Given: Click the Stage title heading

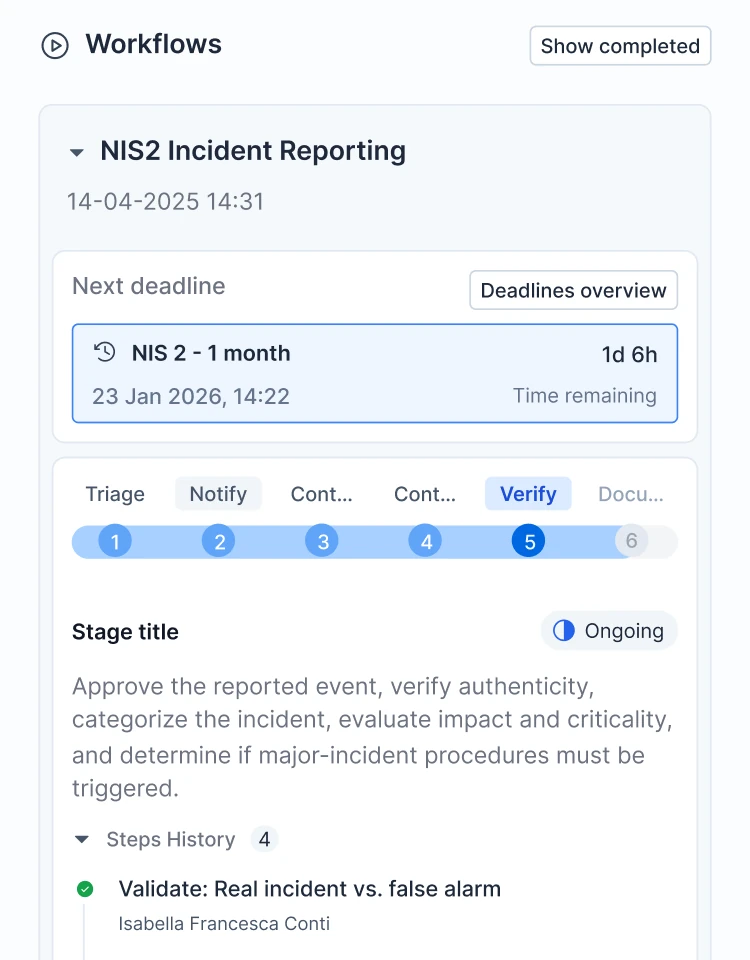Looking at the screenshot, I should tap(126, 632).
